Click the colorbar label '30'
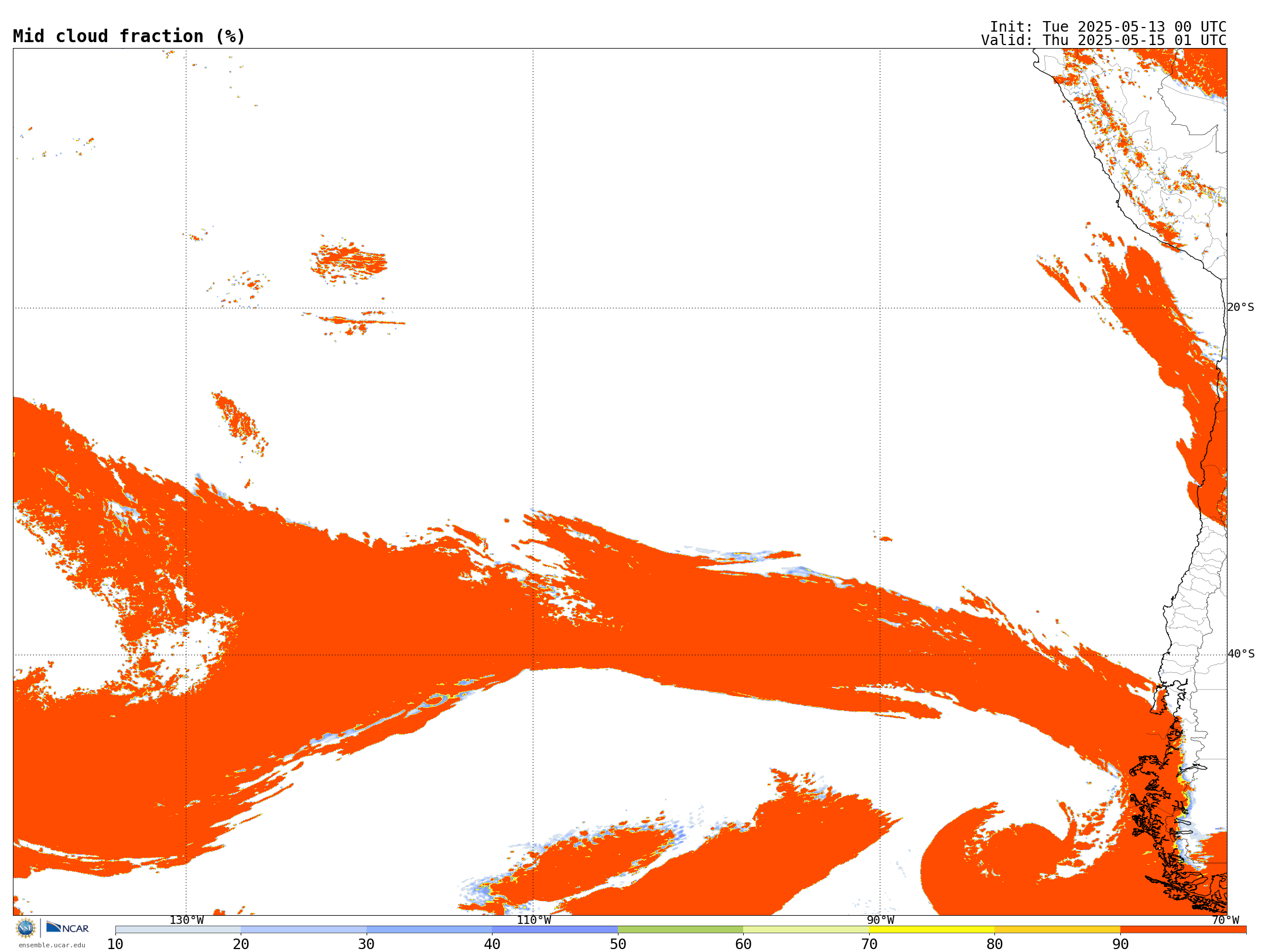 (367, 944)
